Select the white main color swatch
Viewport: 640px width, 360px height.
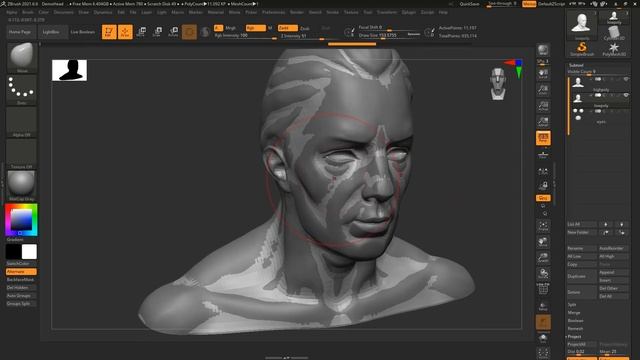(29, 252)
